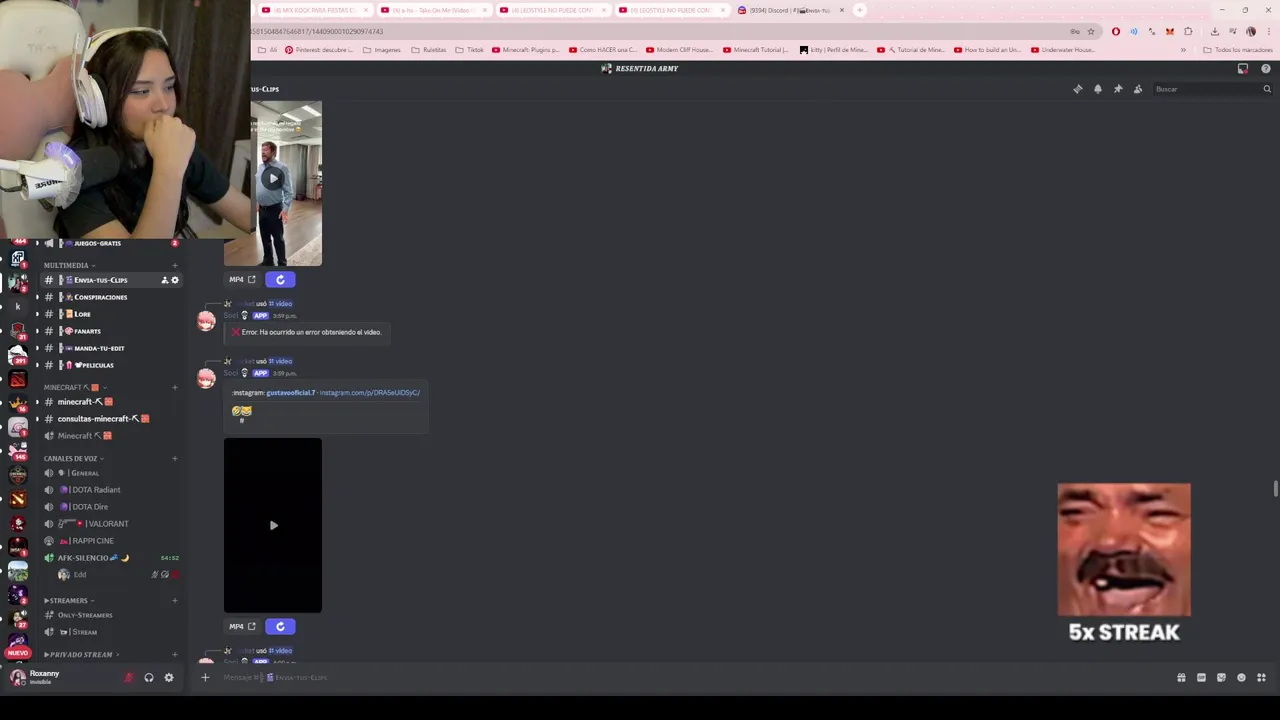The image size is (1280, 720).
Task: Join the Minecraft voice channel
Action: pyautogui.click(x=110, y=436)
